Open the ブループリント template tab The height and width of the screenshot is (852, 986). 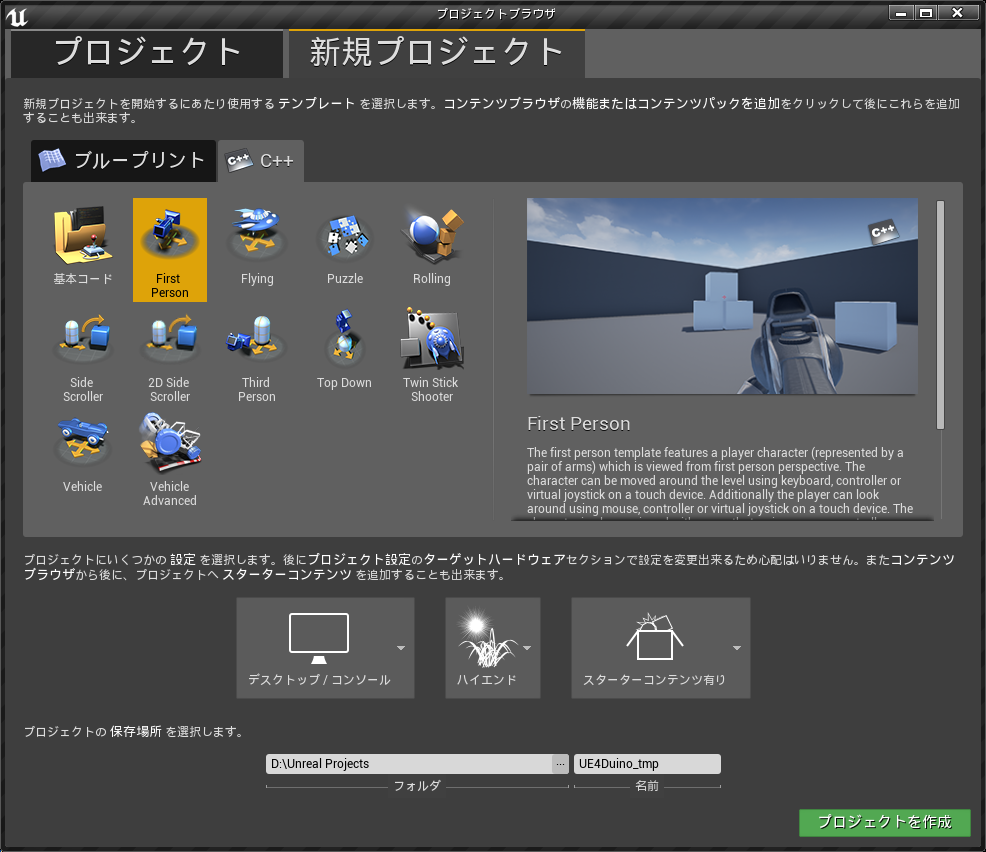tap(123, 161)
